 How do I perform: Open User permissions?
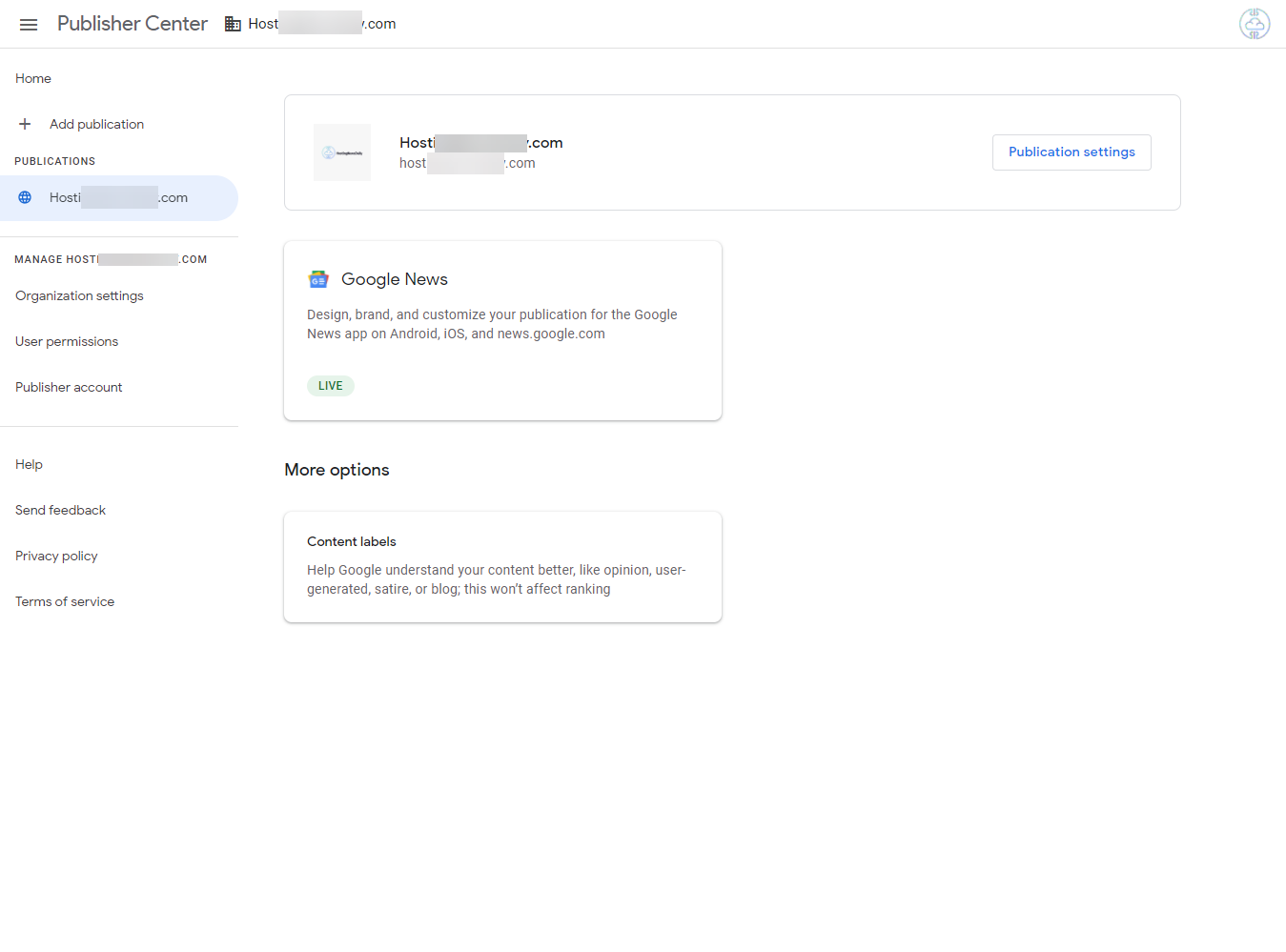pyautogui.click(x=67, y=341)
